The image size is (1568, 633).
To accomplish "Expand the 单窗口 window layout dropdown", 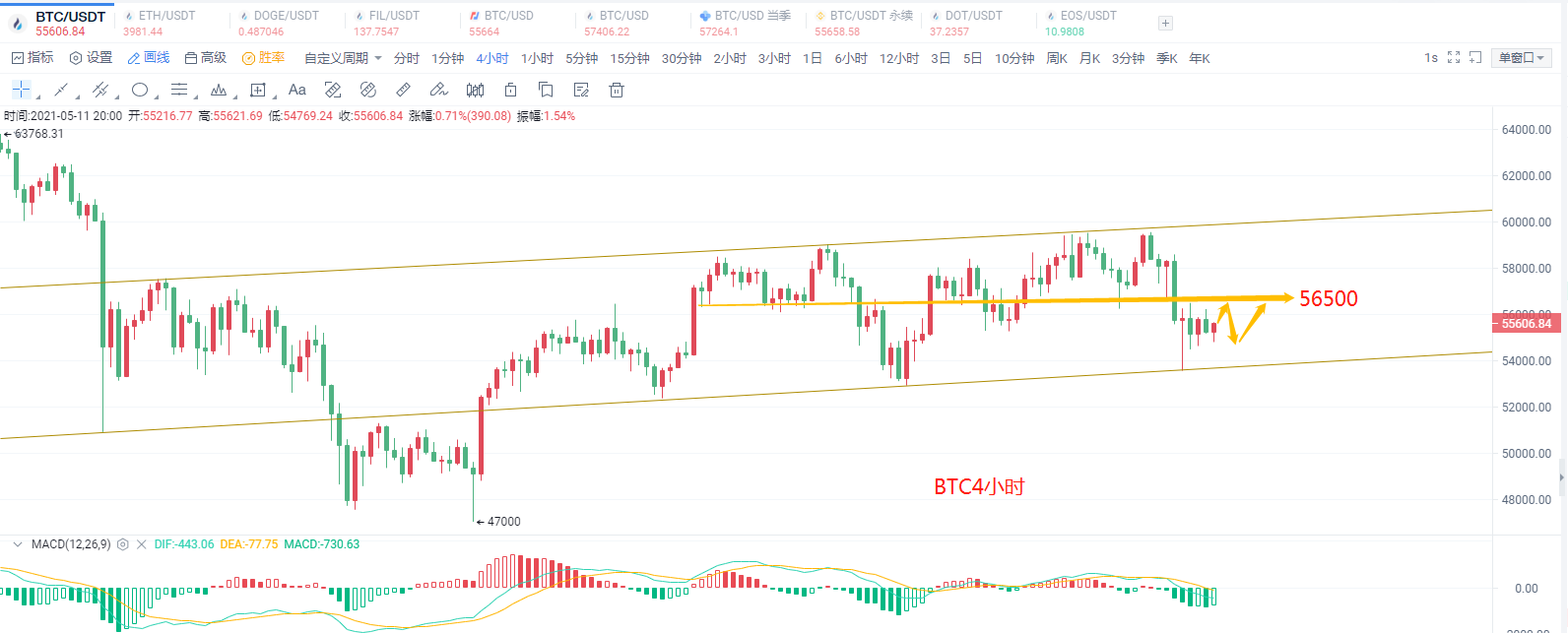I will (1522, 58).
